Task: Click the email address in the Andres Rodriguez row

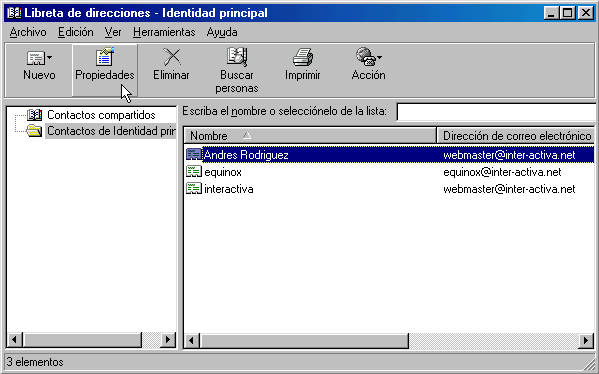Action: 509,155
